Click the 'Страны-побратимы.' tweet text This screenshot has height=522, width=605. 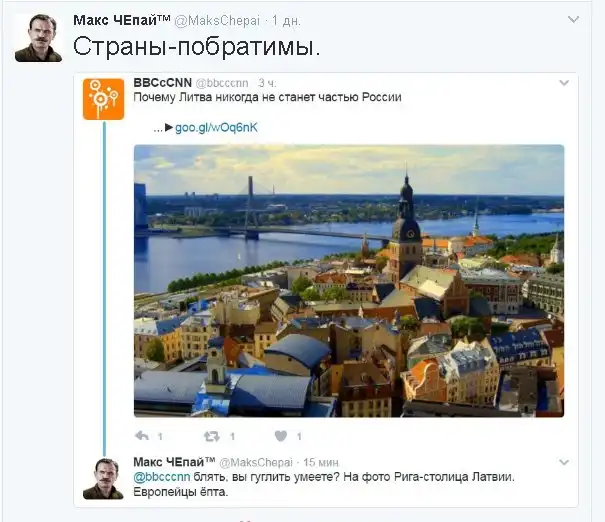[x=197, y=47]
